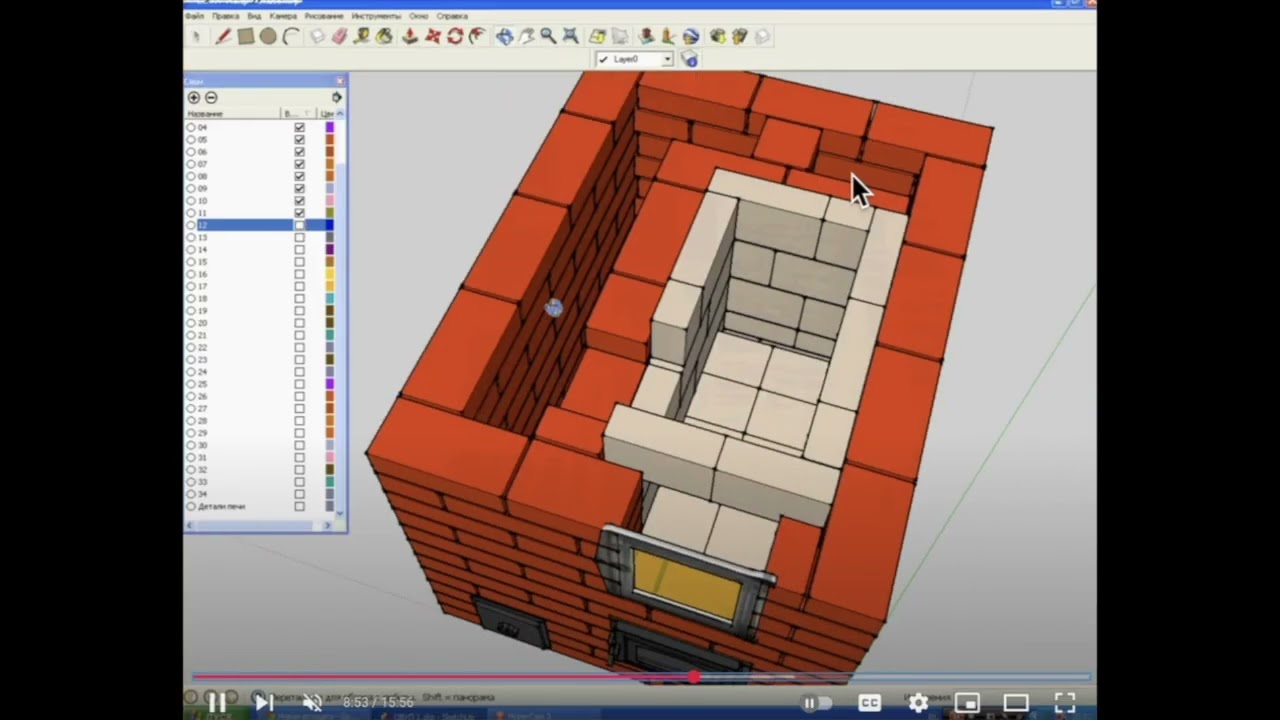1280x720 pixels.
Task: Select the Line pencil tool
Action: click(x=223, y=36)
